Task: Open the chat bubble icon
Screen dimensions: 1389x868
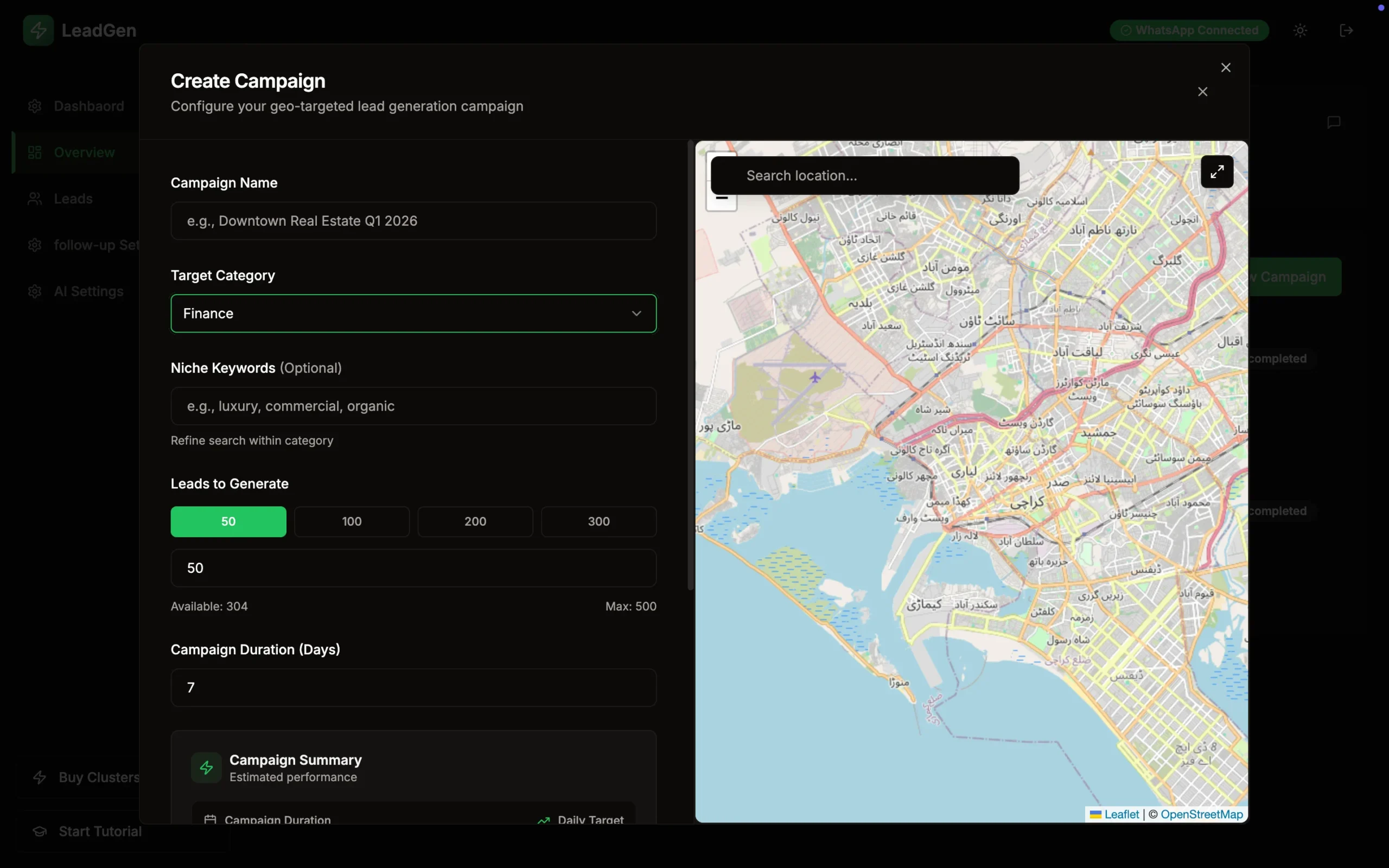Action: tap(1333, 122)
